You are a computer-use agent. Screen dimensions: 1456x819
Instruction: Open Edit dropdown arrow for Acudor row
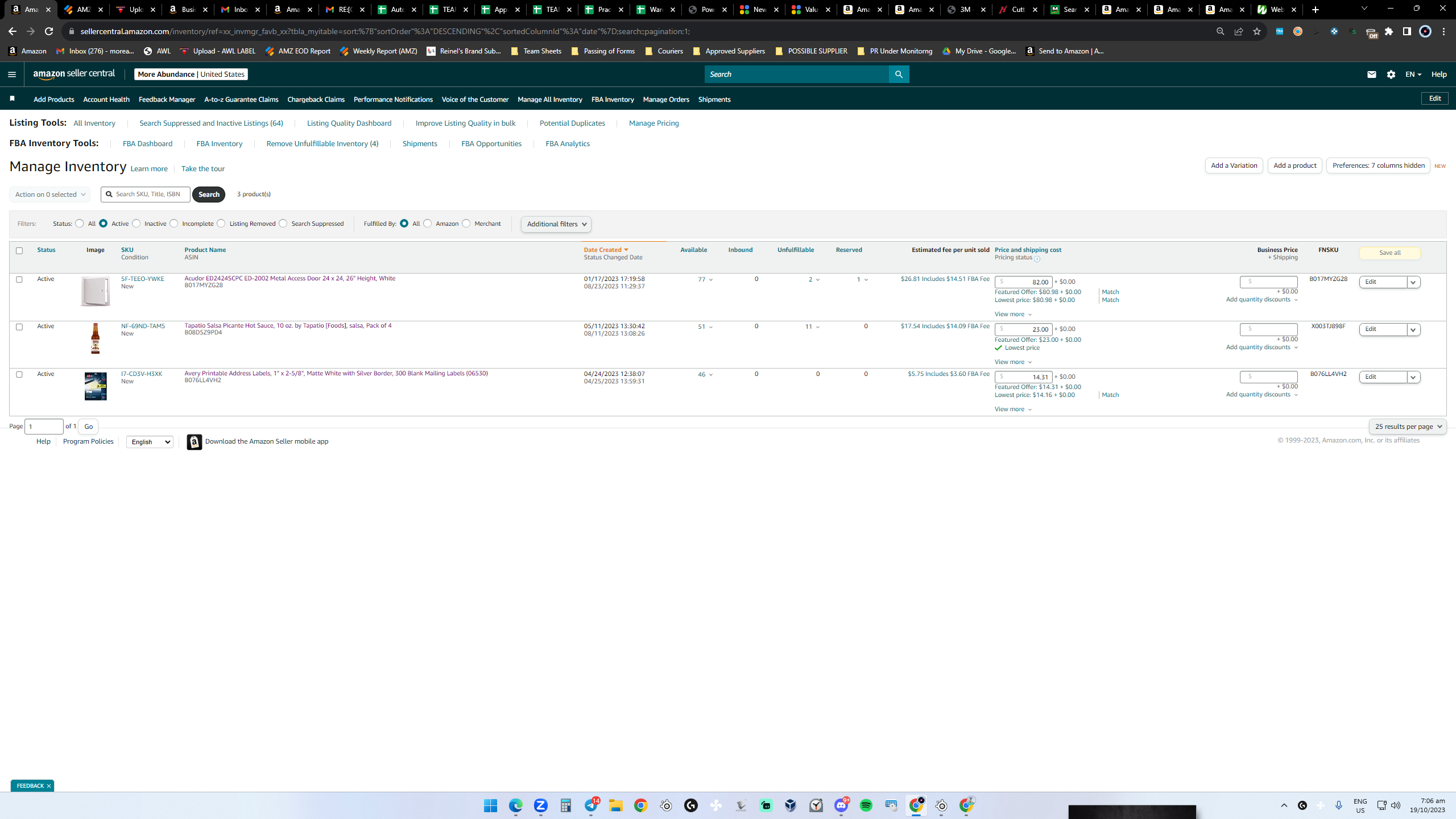tap(1413, 282)
